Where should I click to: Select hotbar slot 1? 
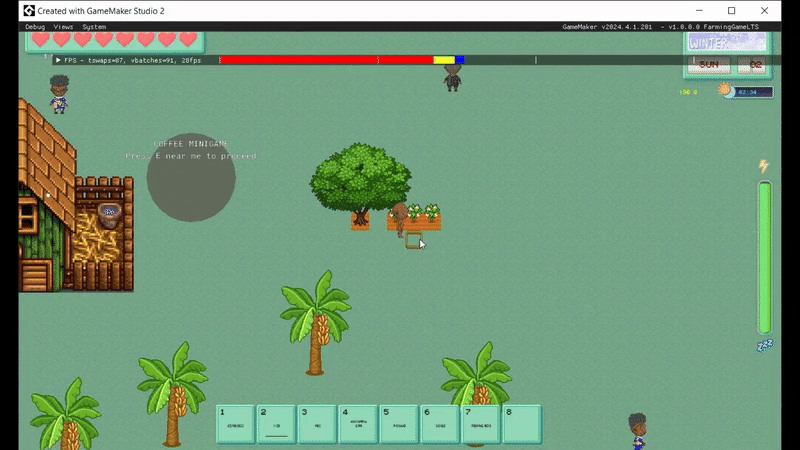(x=235, y=424)
